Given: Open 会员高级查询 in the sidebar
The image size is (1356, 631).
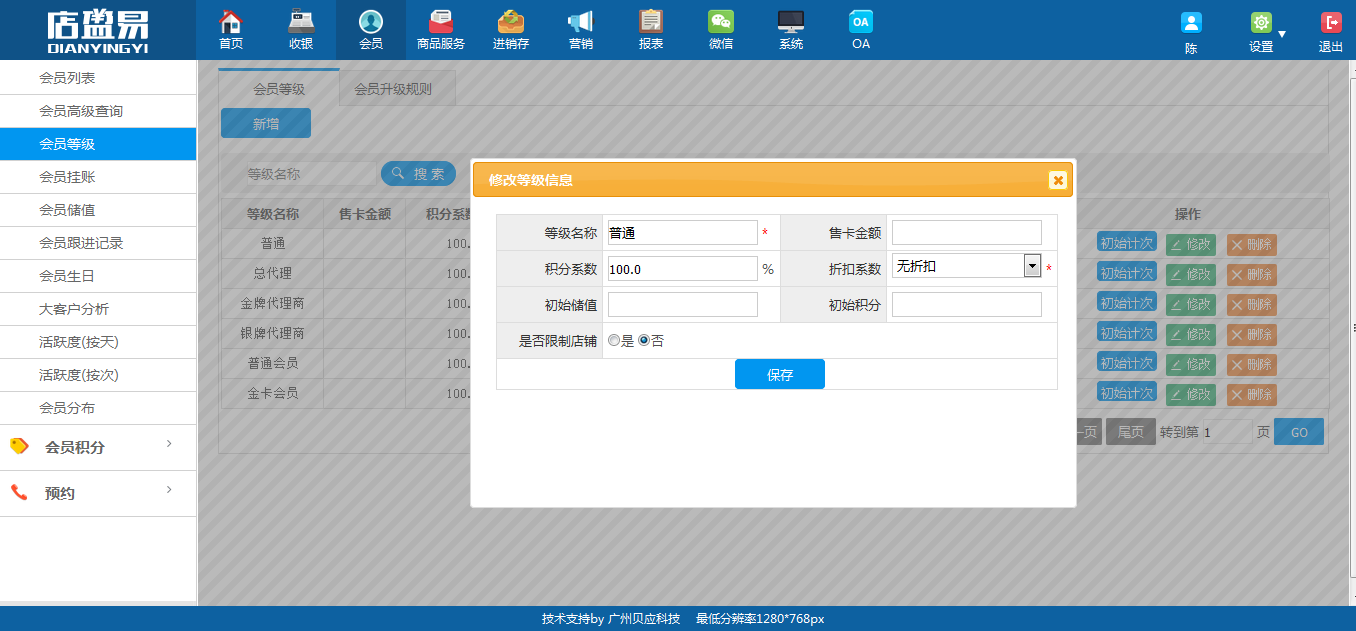Looking at the screenshot, I should point(98,111).
